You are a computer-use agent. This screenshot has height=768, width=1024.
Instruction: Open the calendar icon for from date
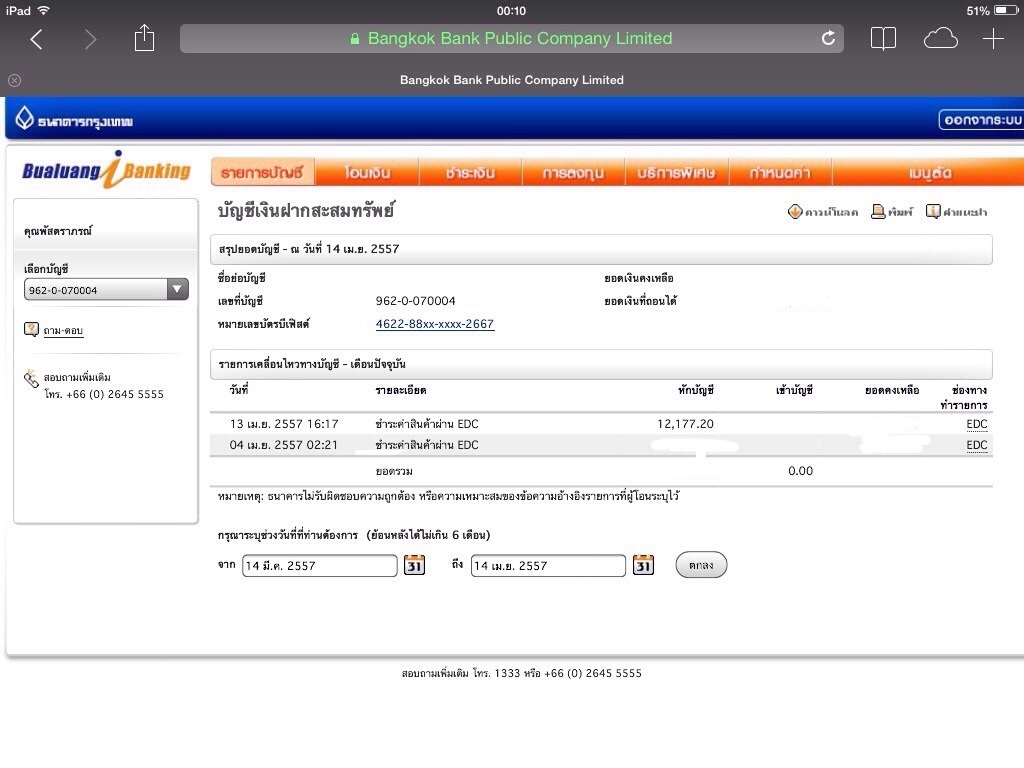[x=414, y=565]
